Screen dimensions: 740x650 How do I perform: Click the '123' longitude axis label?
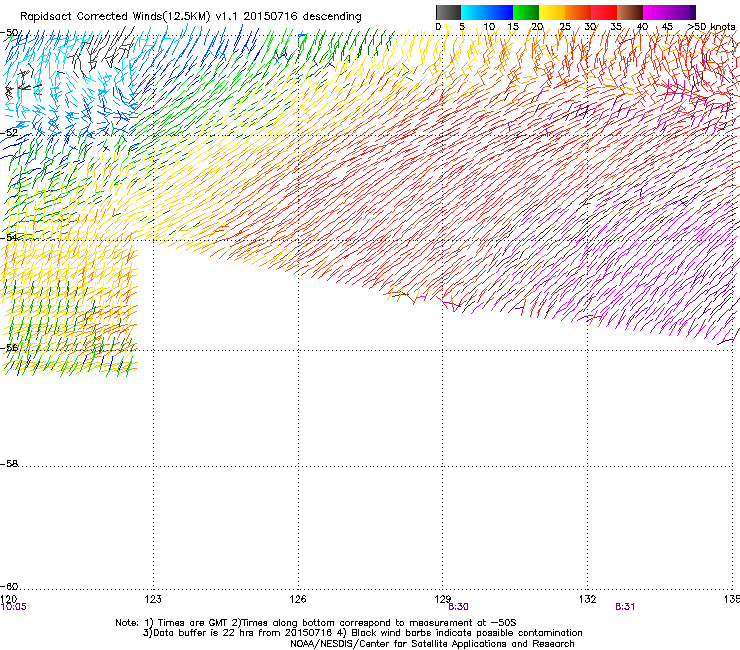pyautogui.click(x=153, y=599)
